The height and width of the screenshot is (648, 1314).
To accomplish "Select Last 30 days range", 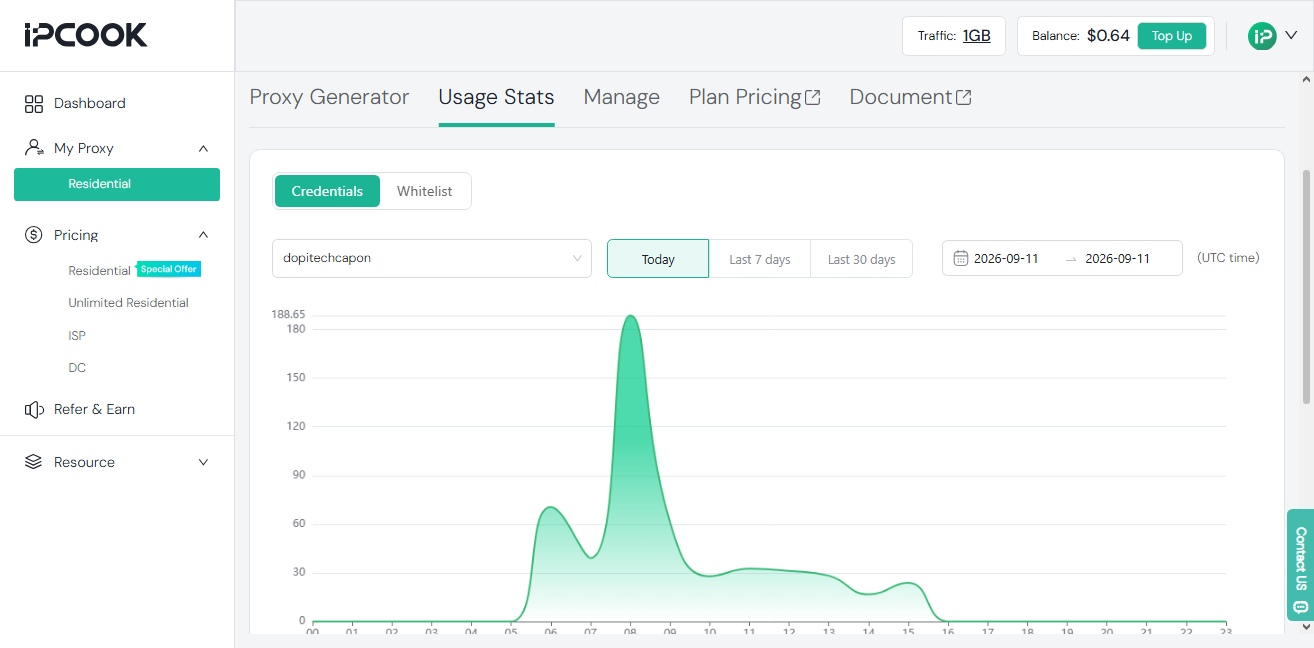I will pyautogui.click(x=861, y=259).
